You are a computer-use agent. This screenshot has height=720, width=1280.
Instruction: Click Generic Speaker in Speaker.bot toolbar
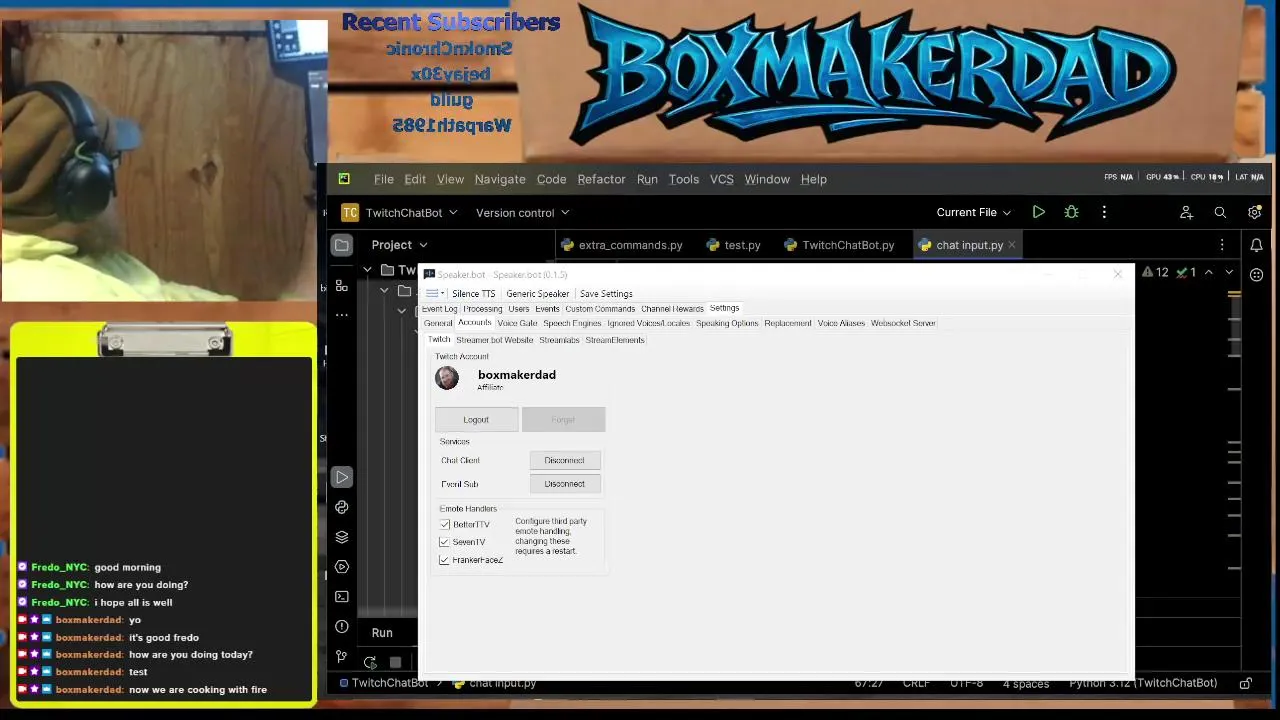(538, 294)
